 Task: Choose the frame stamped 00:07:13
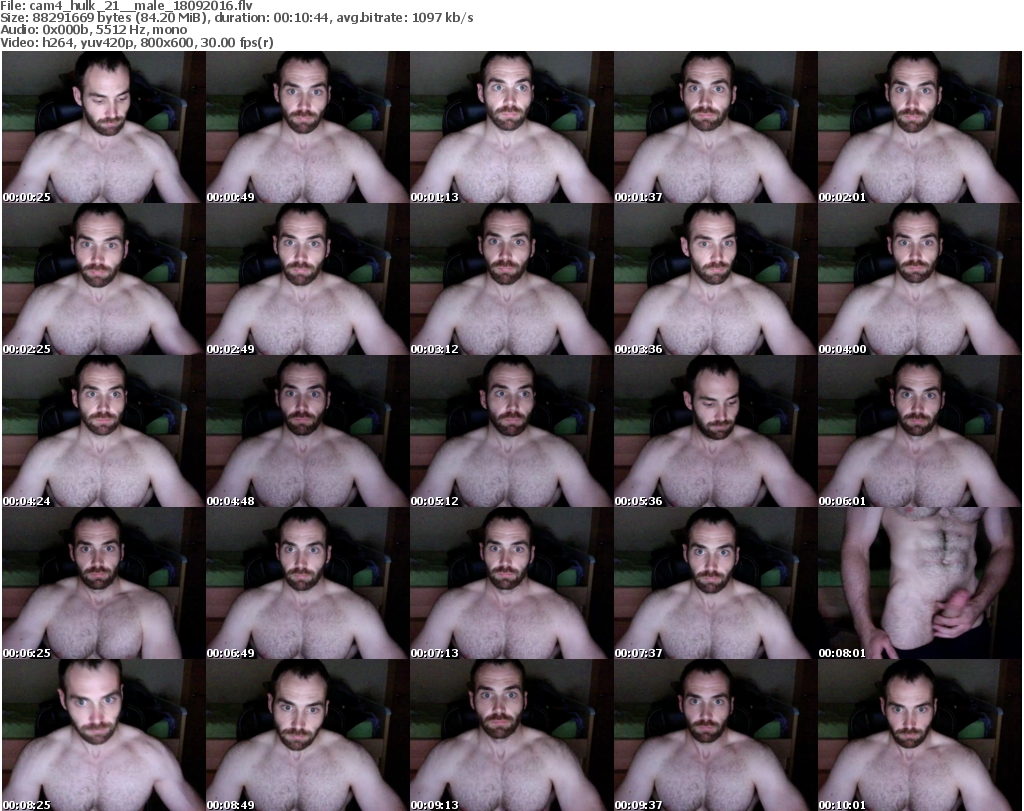coord(511,583)
